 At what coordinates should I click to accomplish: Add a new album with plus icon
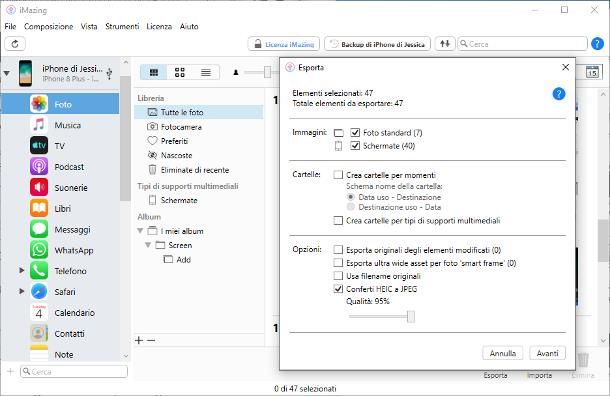click(139, 340)
